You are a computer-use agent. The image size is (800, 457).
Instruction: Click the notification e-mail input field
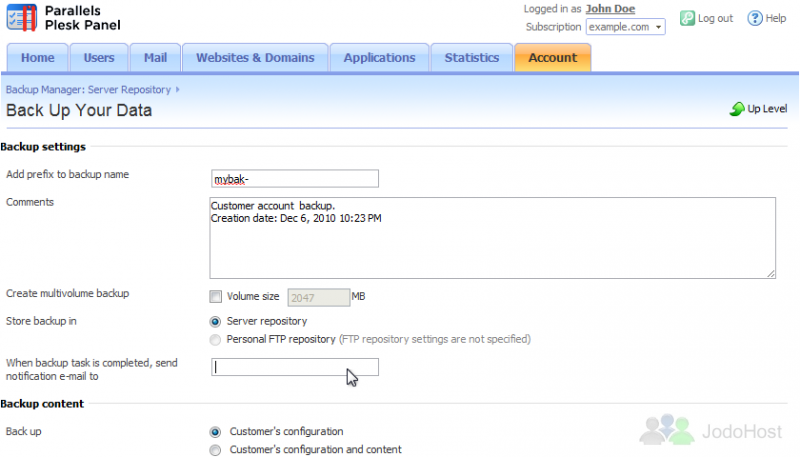point(295,367)
